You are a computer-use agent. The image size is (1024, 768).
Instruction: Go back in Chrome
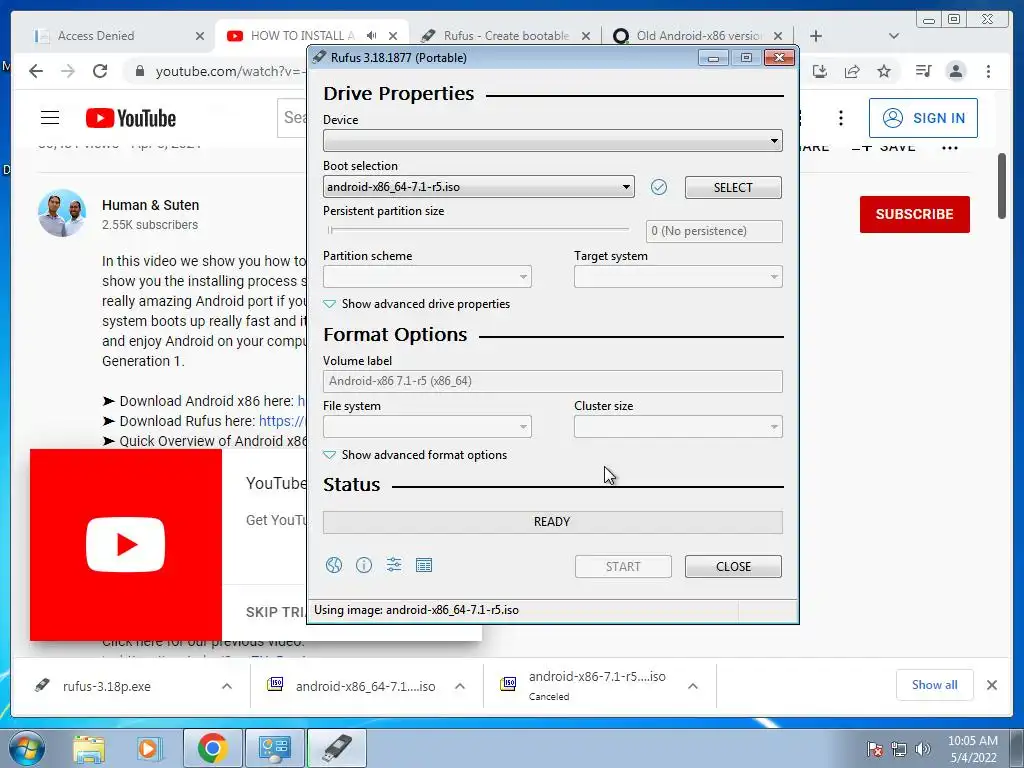tap(36, 71)
